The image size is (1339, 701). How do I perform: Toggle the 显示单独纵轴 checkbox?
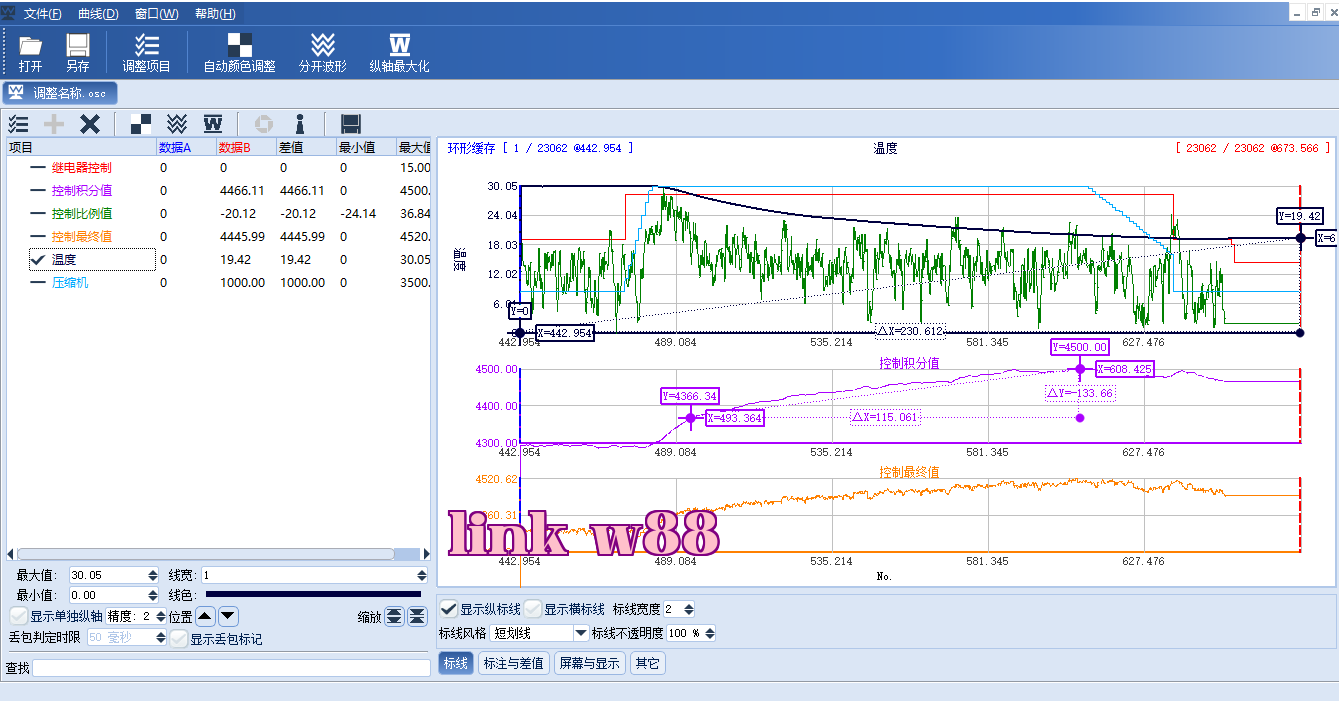pos(19,616)
